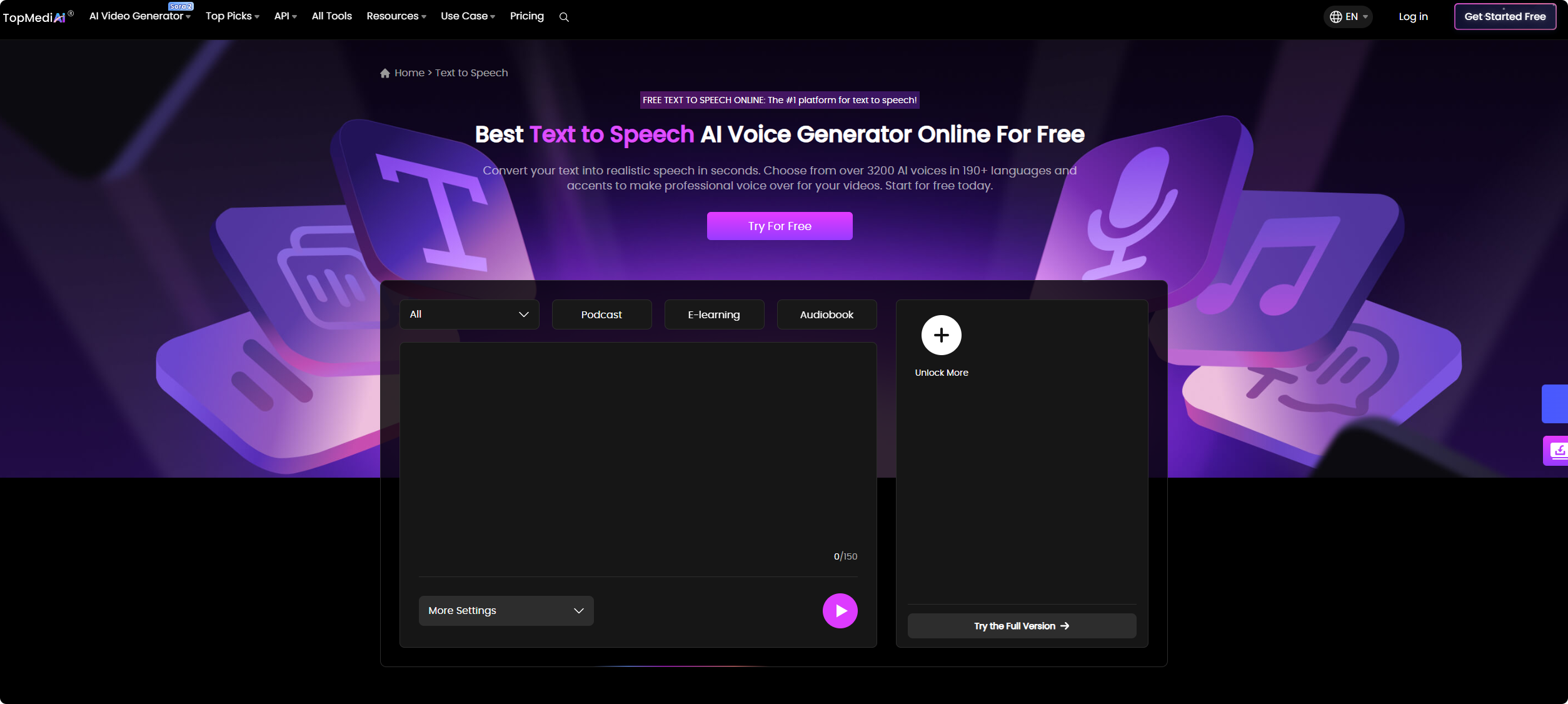1568x704 pixels.
Task: Click the Log in link
Action: click(1413, 17)
